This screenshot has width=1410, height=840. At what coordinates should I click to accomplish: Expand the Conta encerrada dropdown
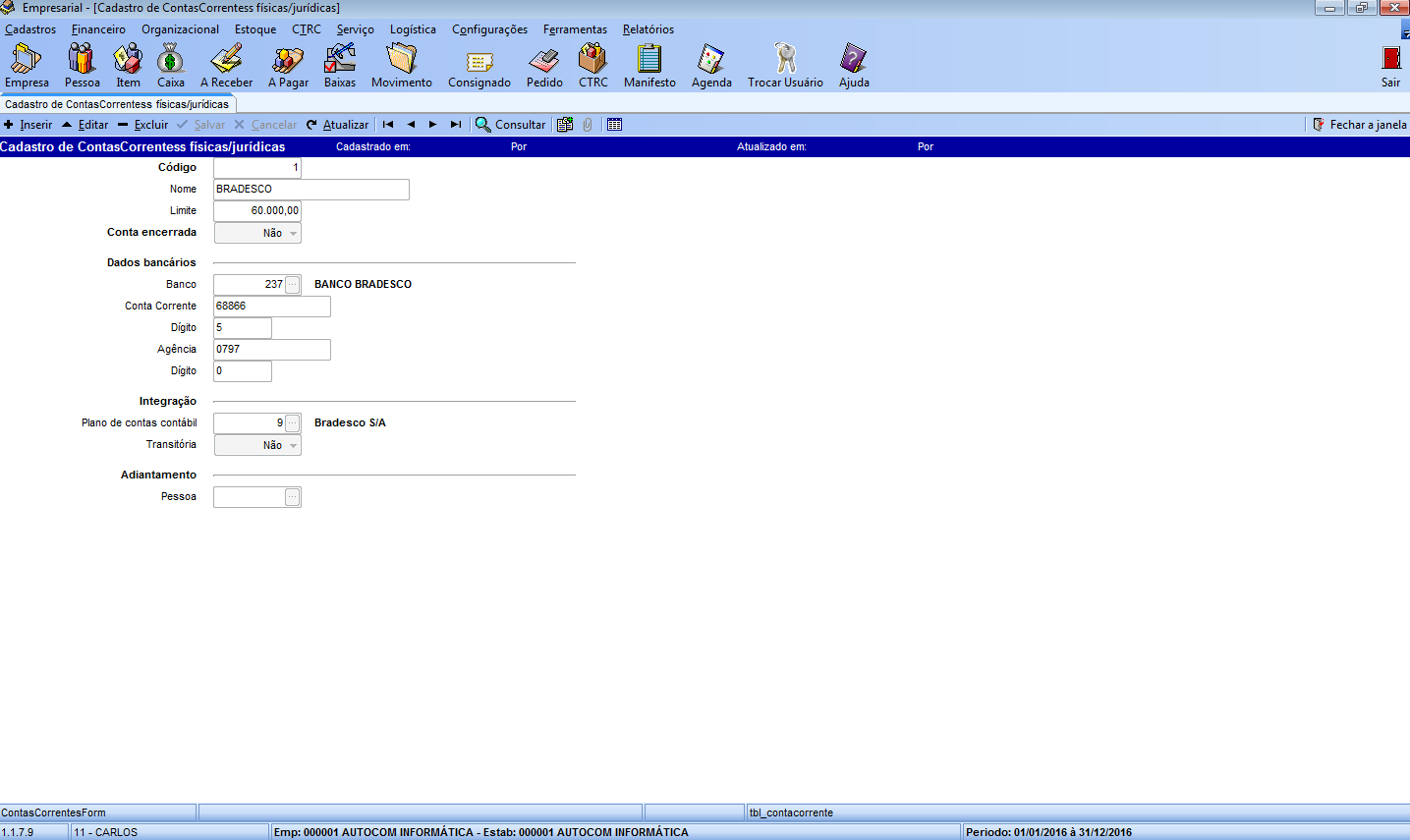(293, 234)
